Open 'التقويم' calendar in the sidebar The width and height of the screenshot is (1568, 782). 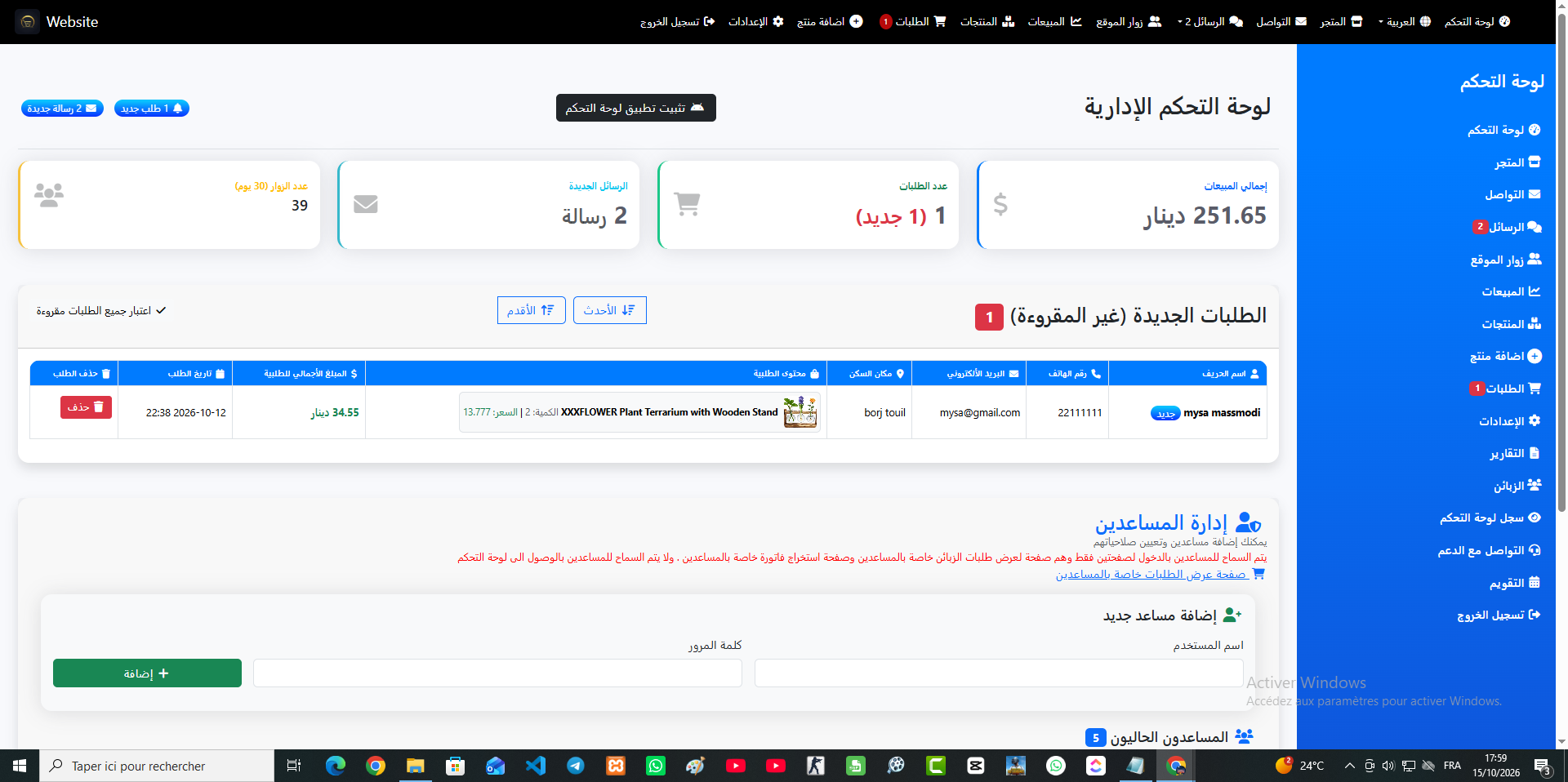click(1515, 583)
